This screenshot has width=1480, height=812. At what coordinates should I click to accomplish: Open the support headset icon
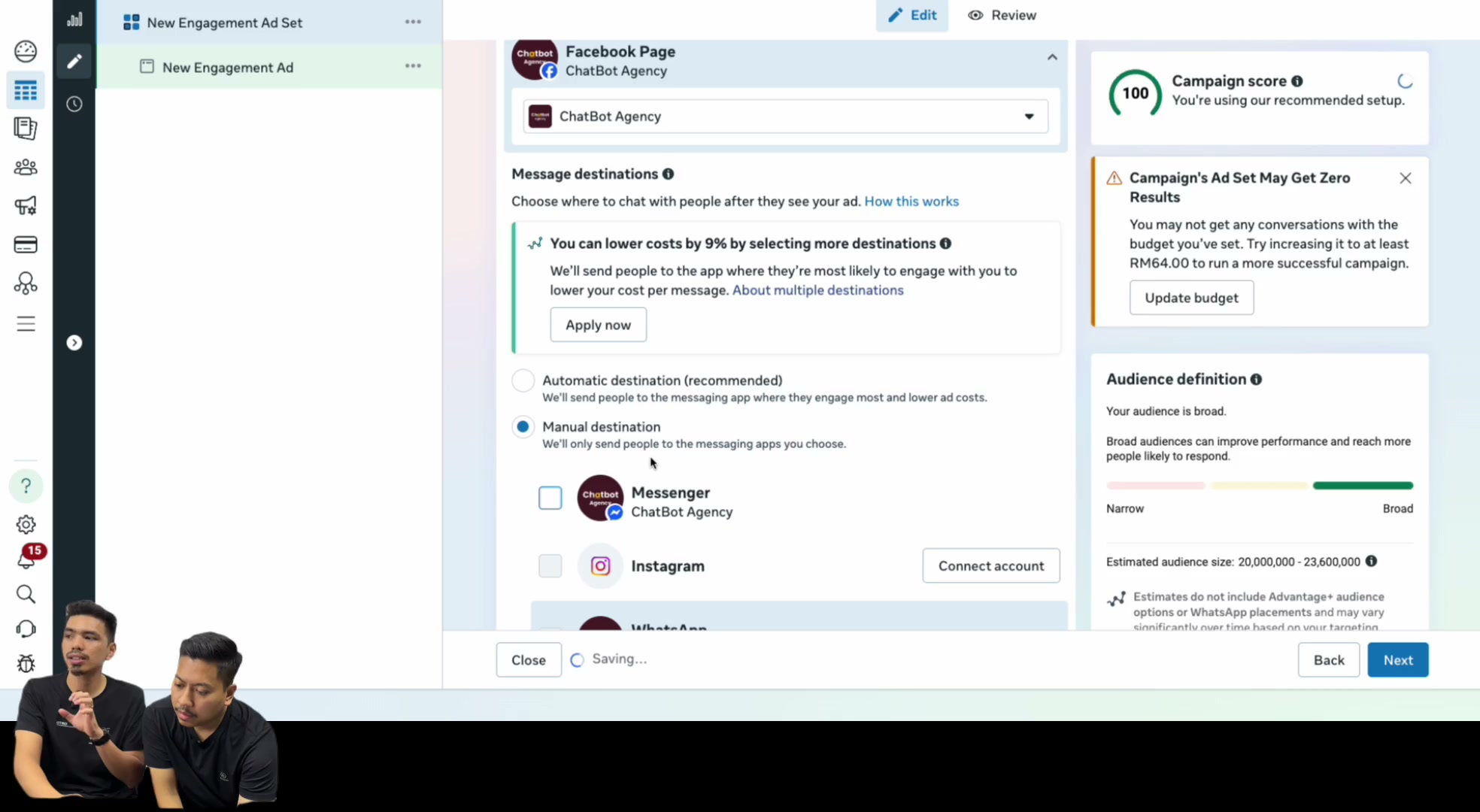pyautogui.click(x=26, y=629)
